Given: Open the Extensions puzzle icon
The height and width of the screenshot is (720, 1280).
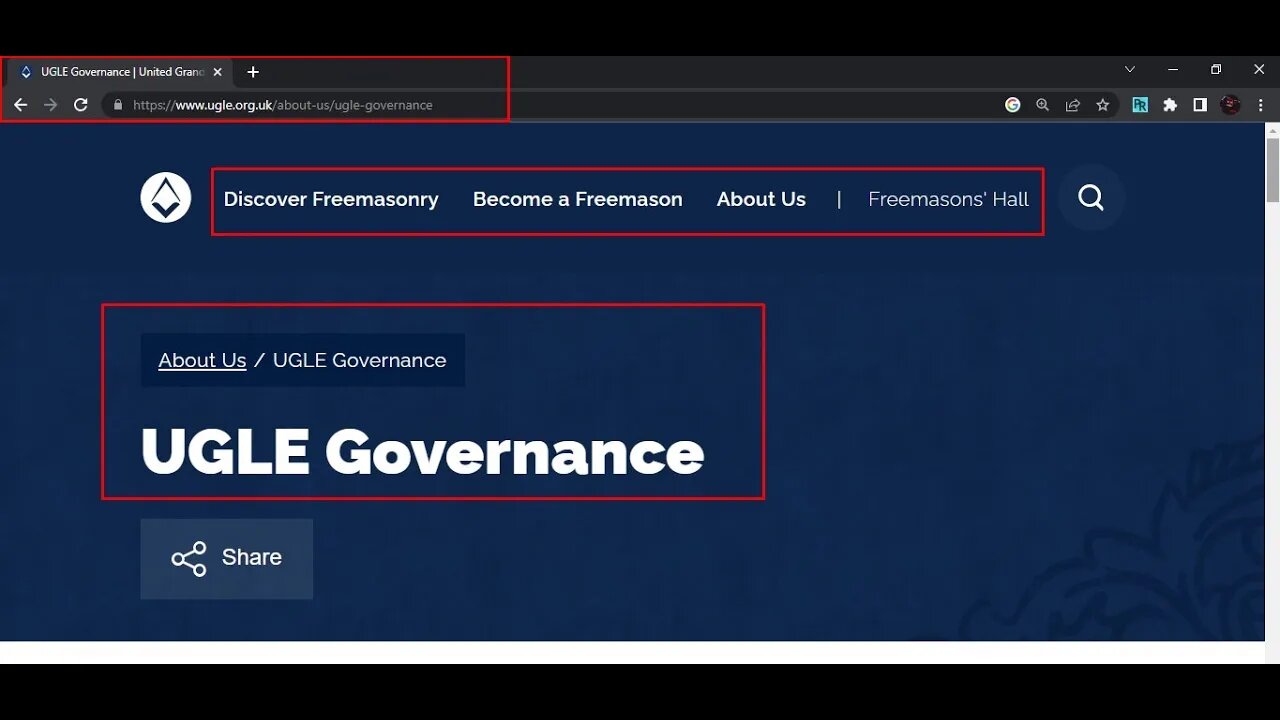Looking at the screenshot, I should [1170, 105].
